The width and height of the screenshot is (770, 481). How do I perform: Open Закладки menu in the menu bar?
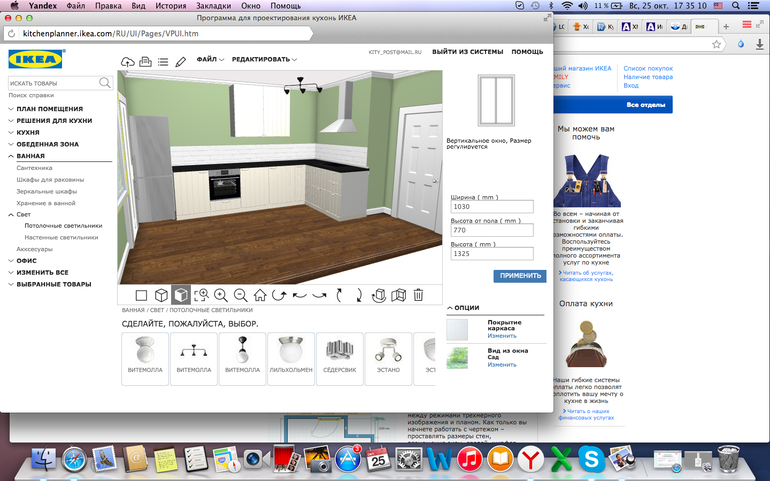click(x=212, y=6)
